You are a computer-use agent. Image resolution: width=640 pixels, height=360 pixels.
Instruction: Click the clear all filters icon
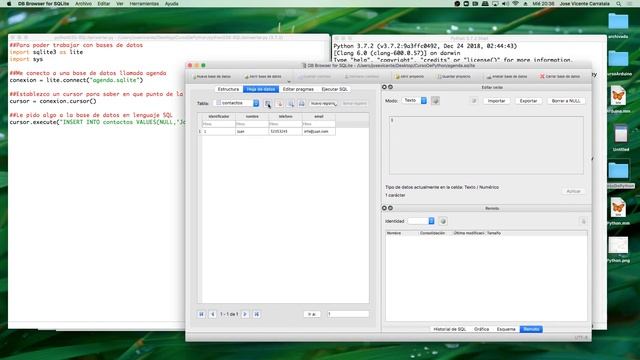pos(279,104)
